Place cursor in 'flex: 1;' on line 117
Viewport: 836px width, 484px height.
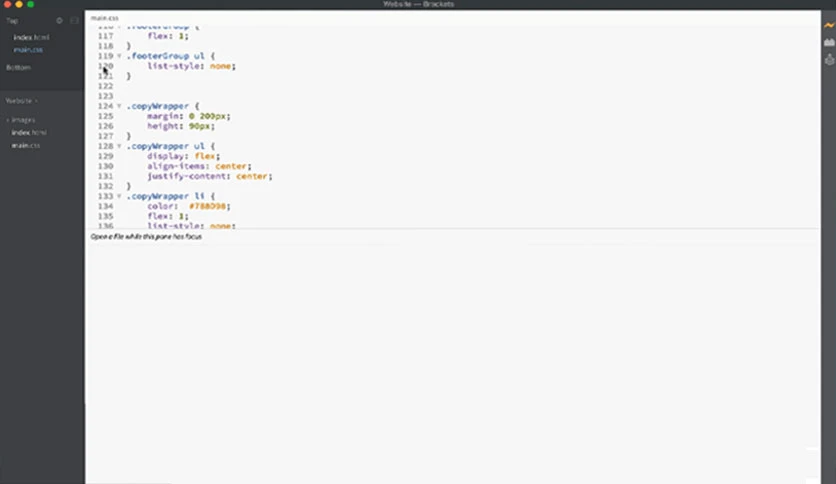tap(168, 36)
